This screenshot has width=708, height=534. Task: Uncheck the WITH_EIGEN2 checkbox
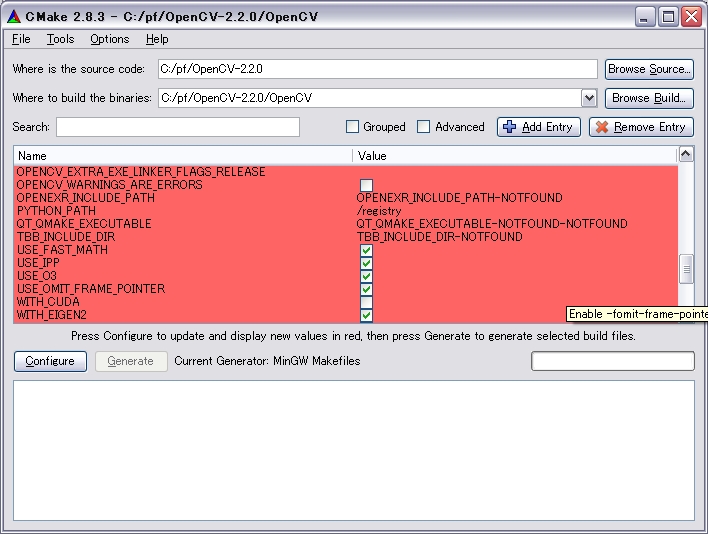click(366, 315)
